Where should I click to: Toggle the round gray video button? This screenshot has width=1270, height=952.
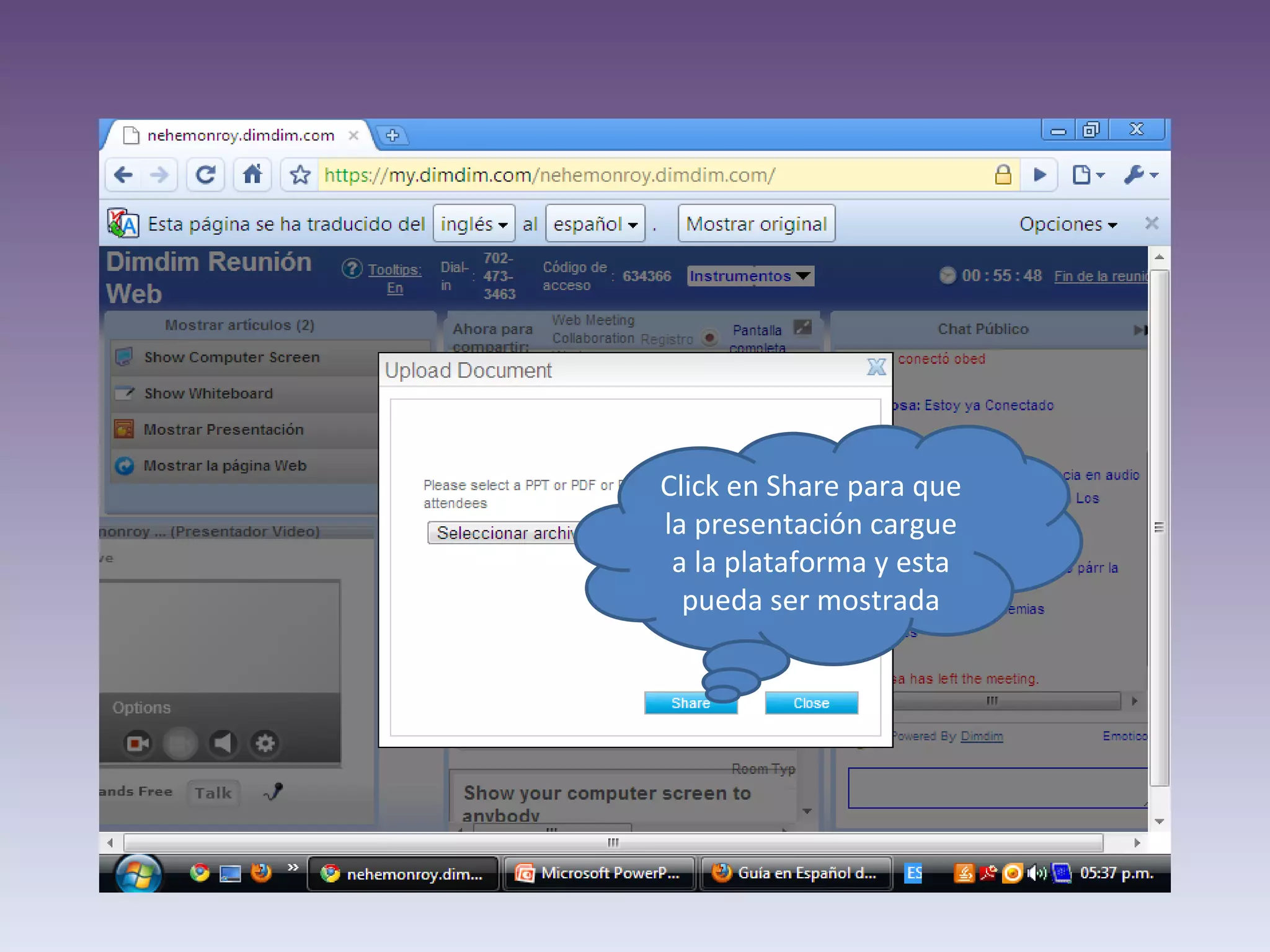coord(180,743)
